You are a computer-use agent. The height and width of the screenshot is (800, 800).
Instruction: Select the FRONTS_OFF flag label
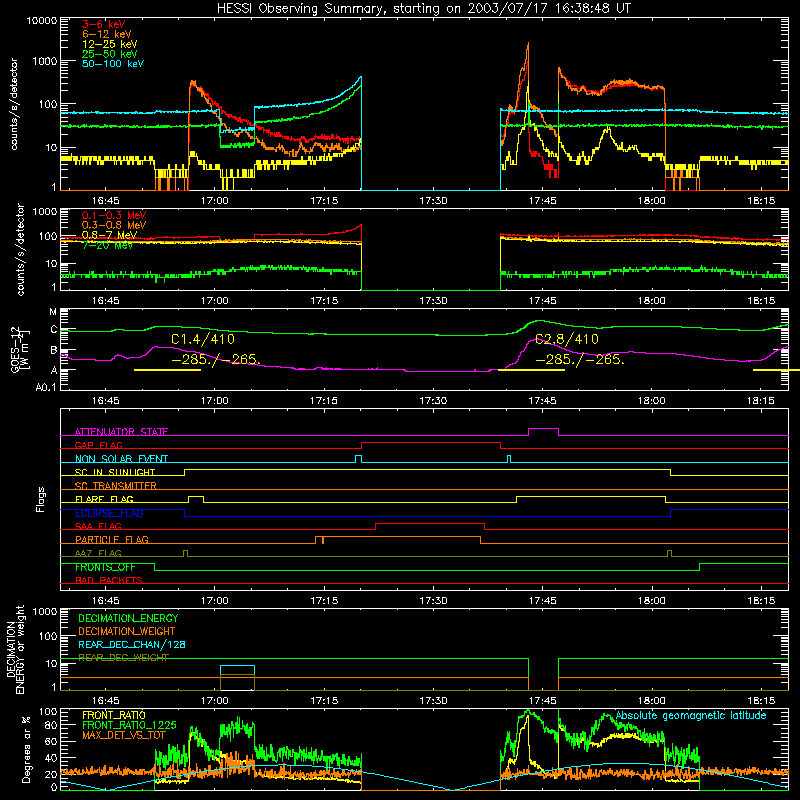(x=105, y=567)
